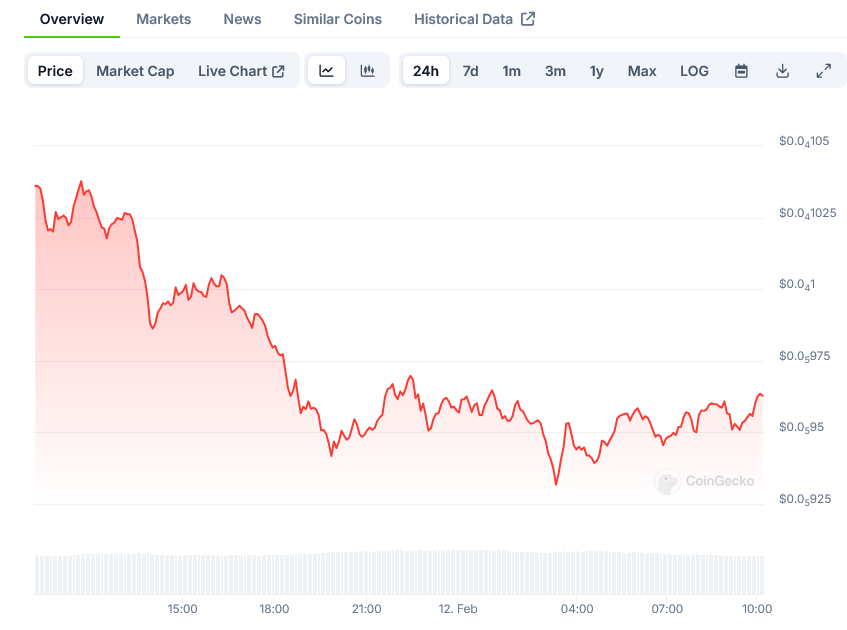Click the $0.0₅95 price axis label

click(x=801, y=428)
